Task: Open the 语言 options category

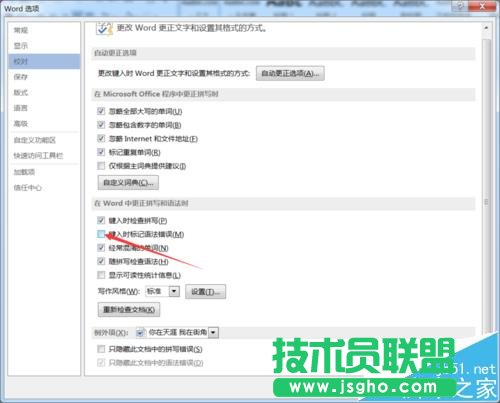Action: [44, 108]
